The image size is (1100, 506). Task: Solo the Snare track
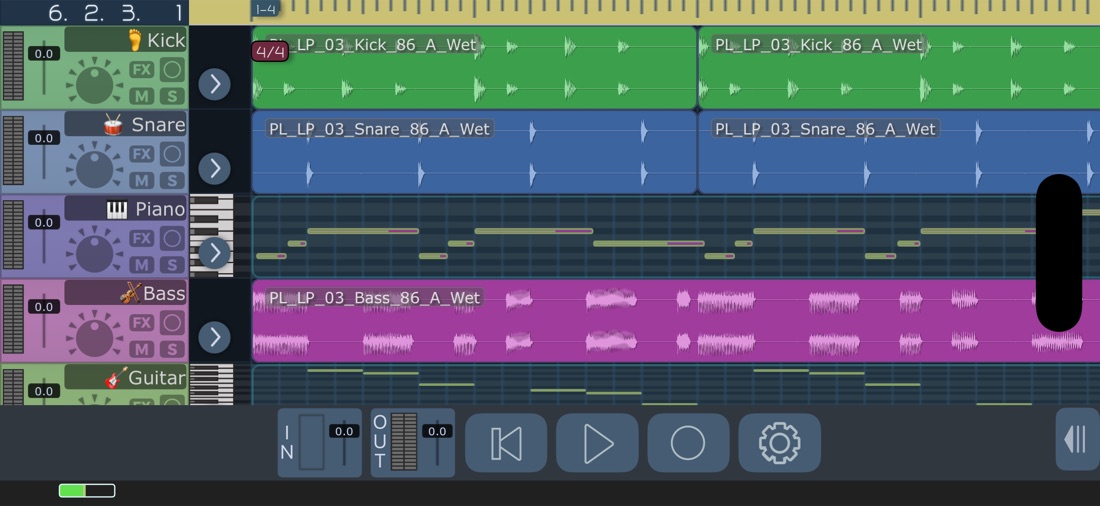coord(172,180)
